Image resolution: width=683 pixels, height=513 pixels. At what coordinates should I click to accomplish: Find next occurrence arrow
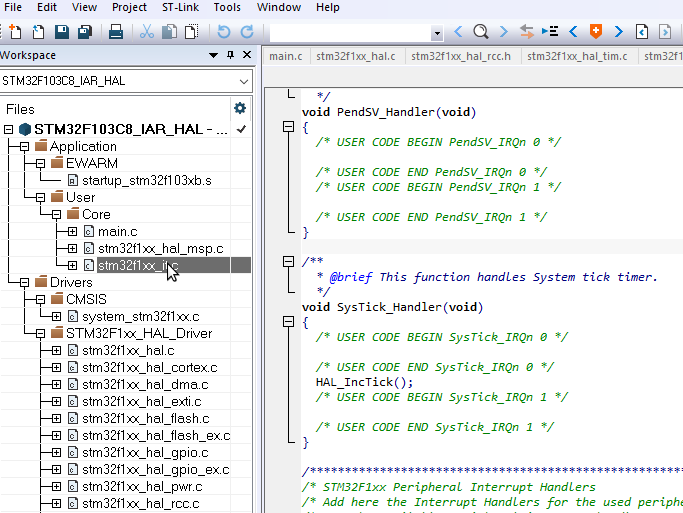[504, 32]
